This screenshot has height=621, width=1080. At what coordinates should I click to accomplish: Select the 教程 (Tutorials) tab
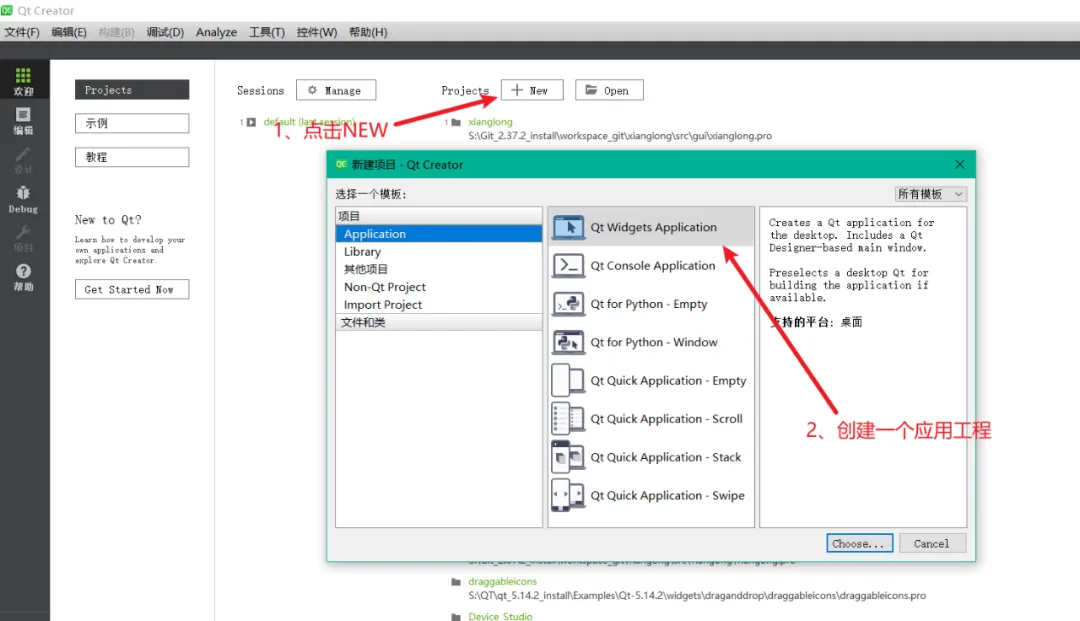coord(132,157)
